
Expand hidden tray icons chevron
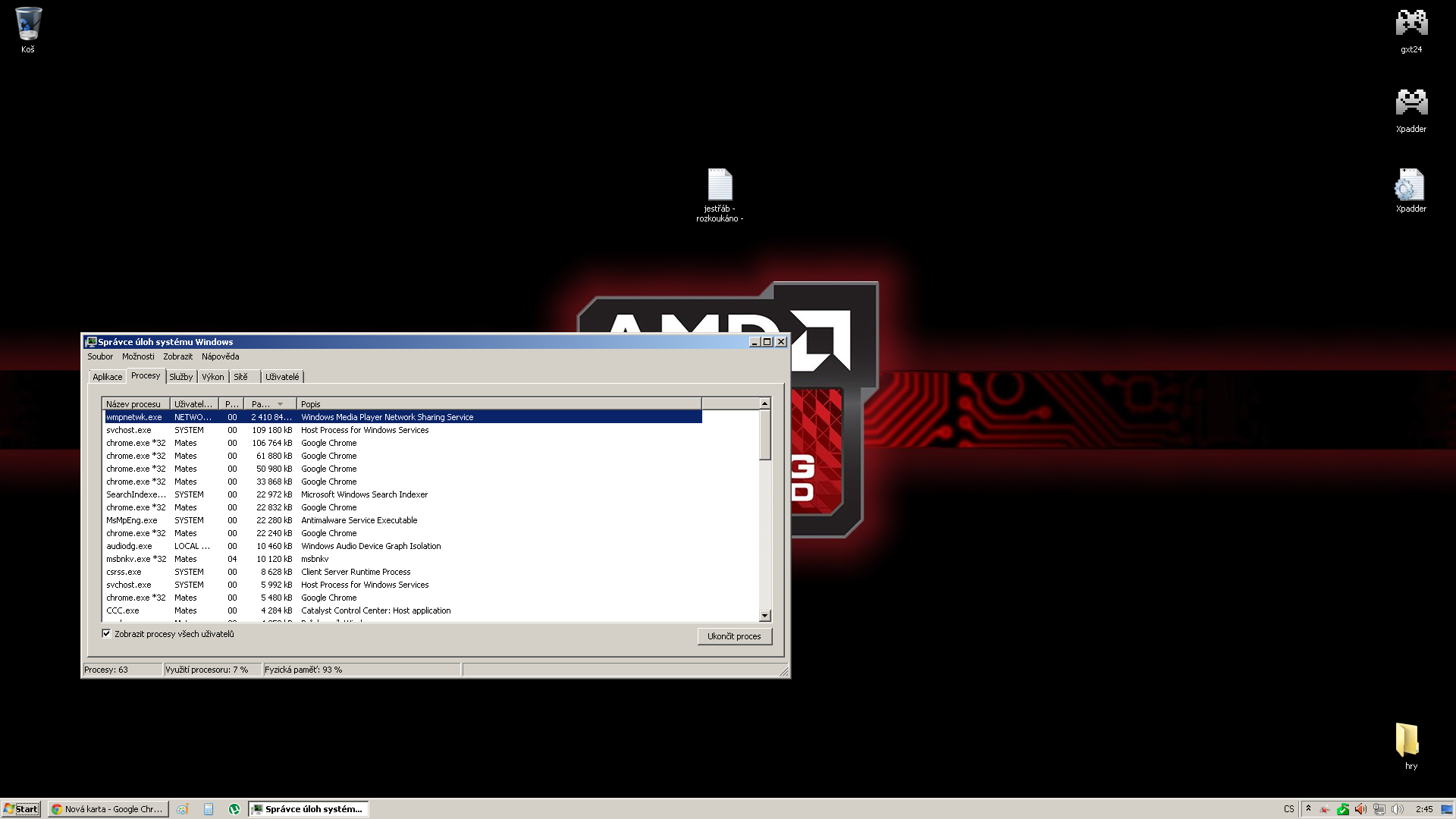(x=1308, y=808)
